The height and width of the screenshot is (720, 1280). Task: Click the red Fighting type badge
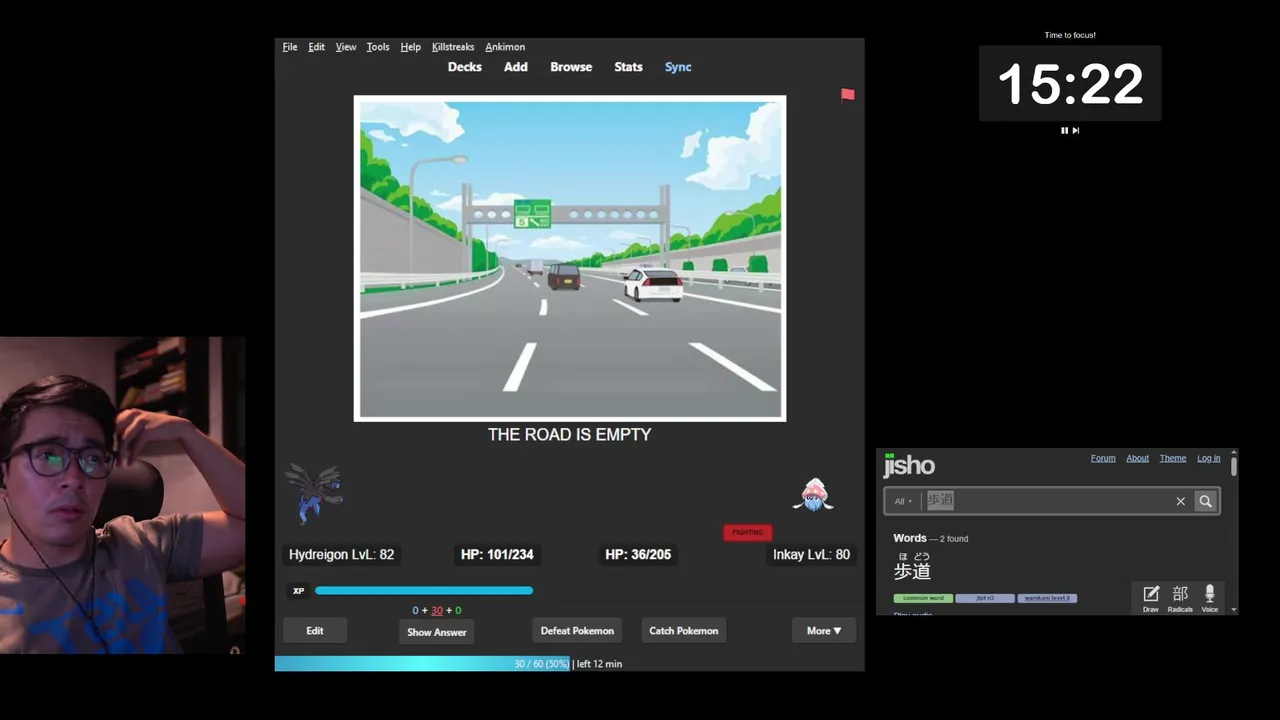click(x=748, y=532)
